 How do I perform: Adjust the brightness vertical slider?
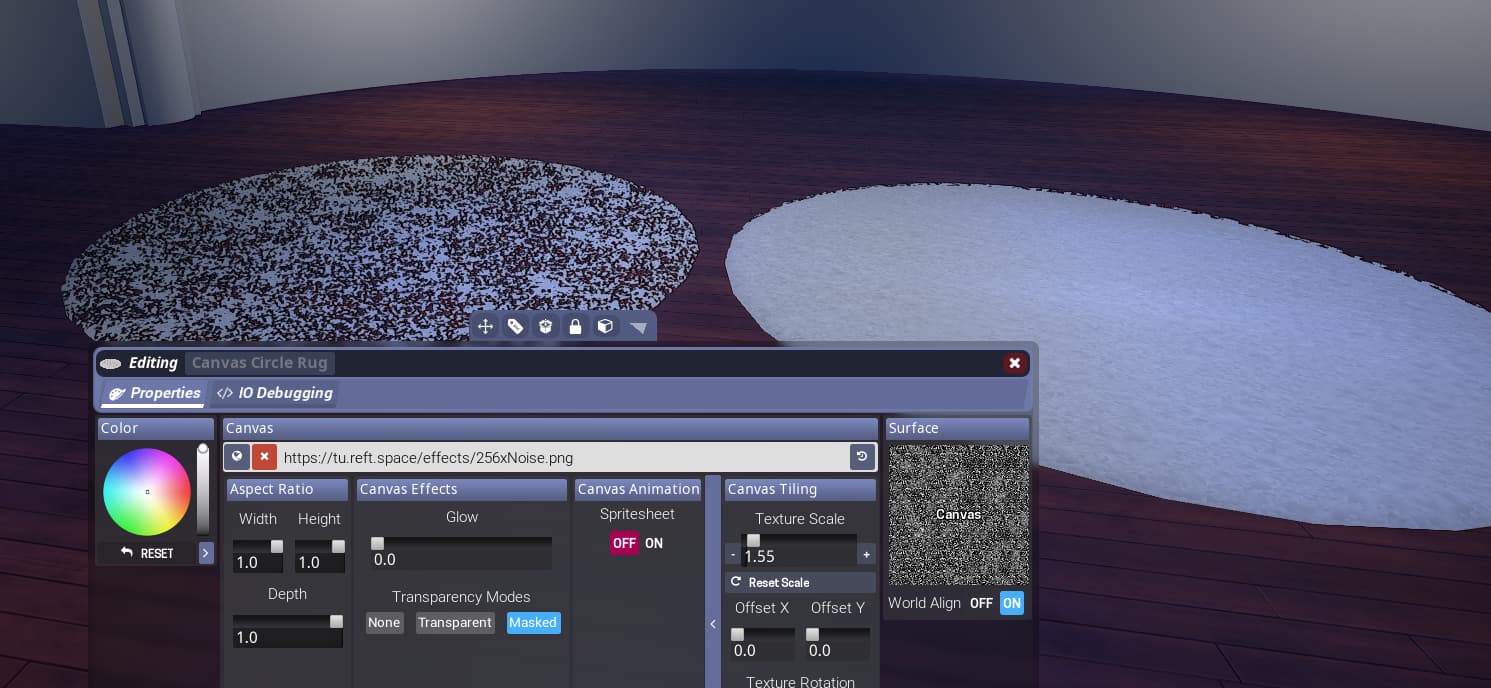203,491
